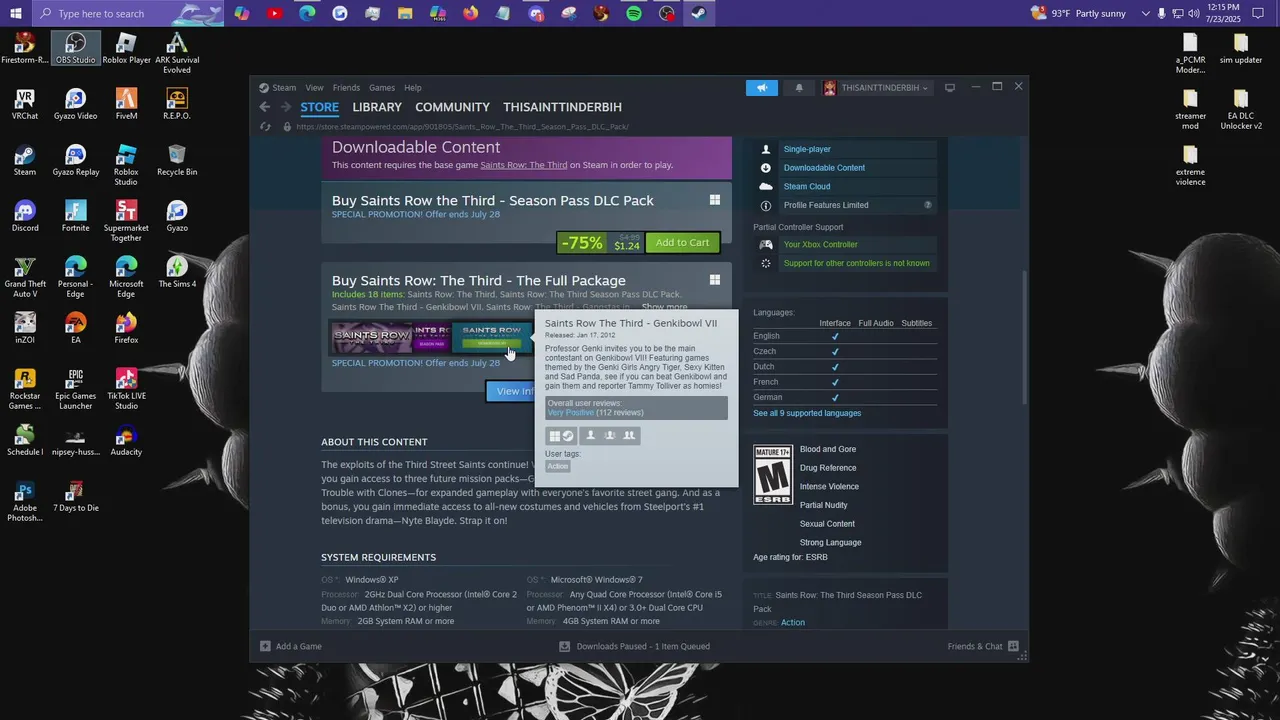The width and height of the screenshot is (1280, 720).
Task: Open 7 Days to Die desktop icon
Action: point(76,495)
